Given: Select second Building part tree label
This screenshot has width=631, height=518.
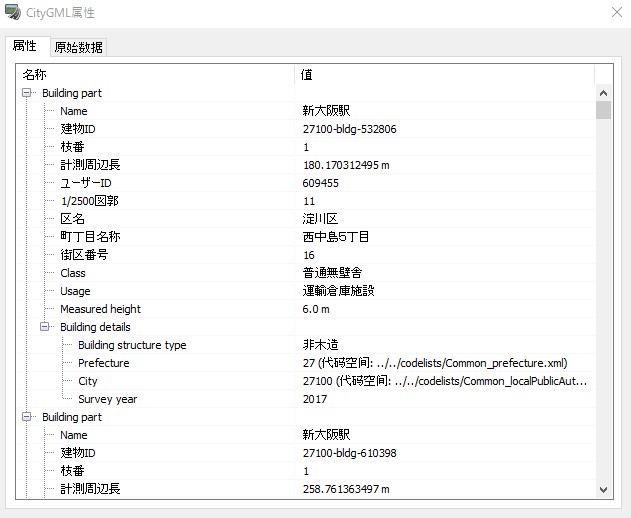Looking at the screenshot, I should [72, 417].
